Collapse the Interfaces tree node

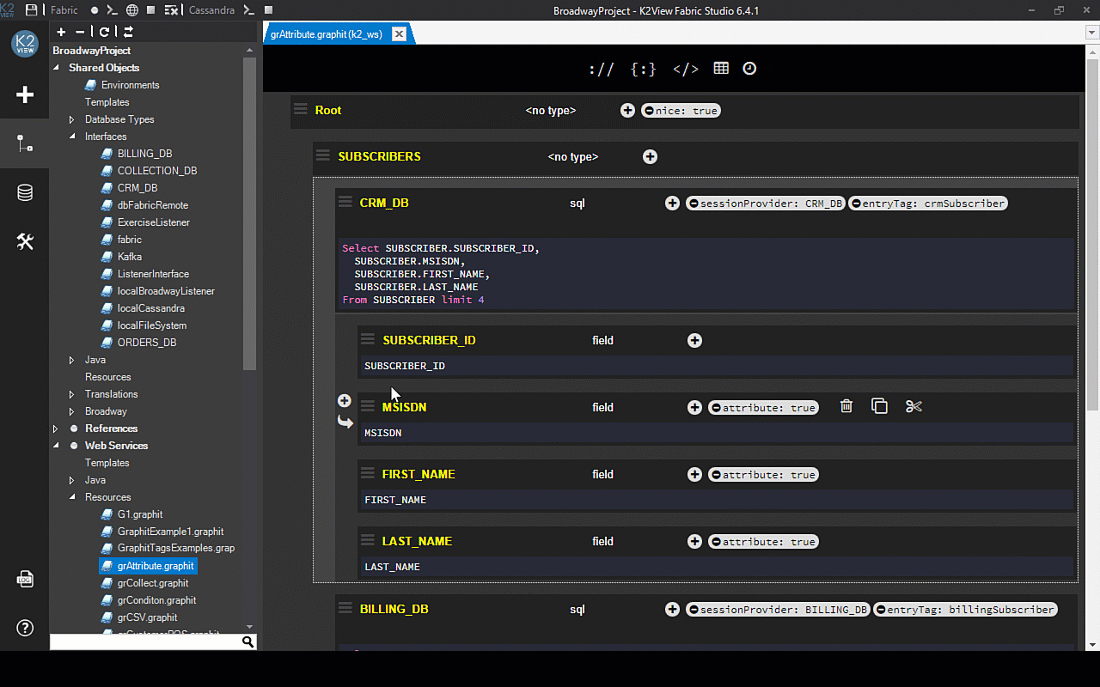72,137
